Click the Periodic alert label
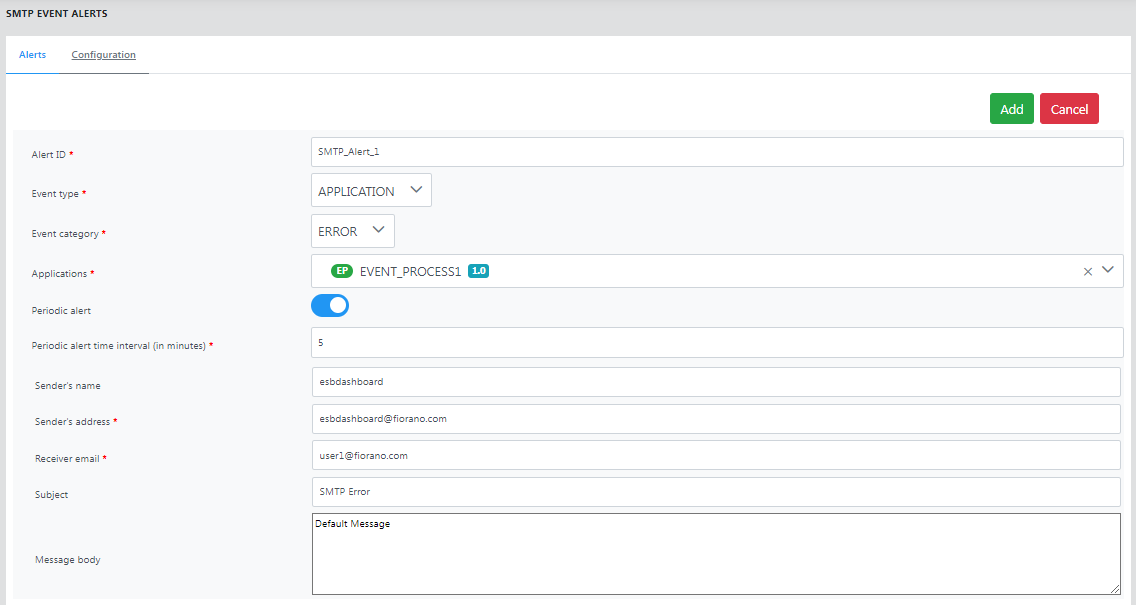The width and height of the screenshot is (1136, 605). (62, 310)
